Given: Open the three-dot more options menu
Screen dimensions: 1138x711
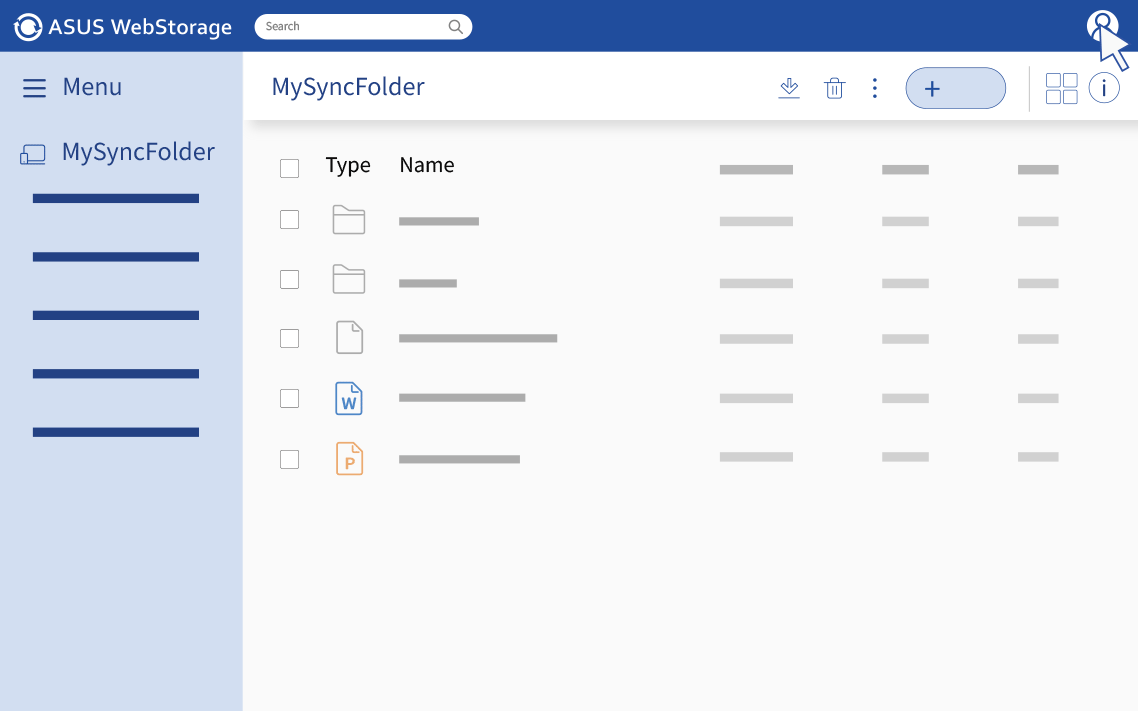Looking at the screenshot, I should [x=875, y=88].
